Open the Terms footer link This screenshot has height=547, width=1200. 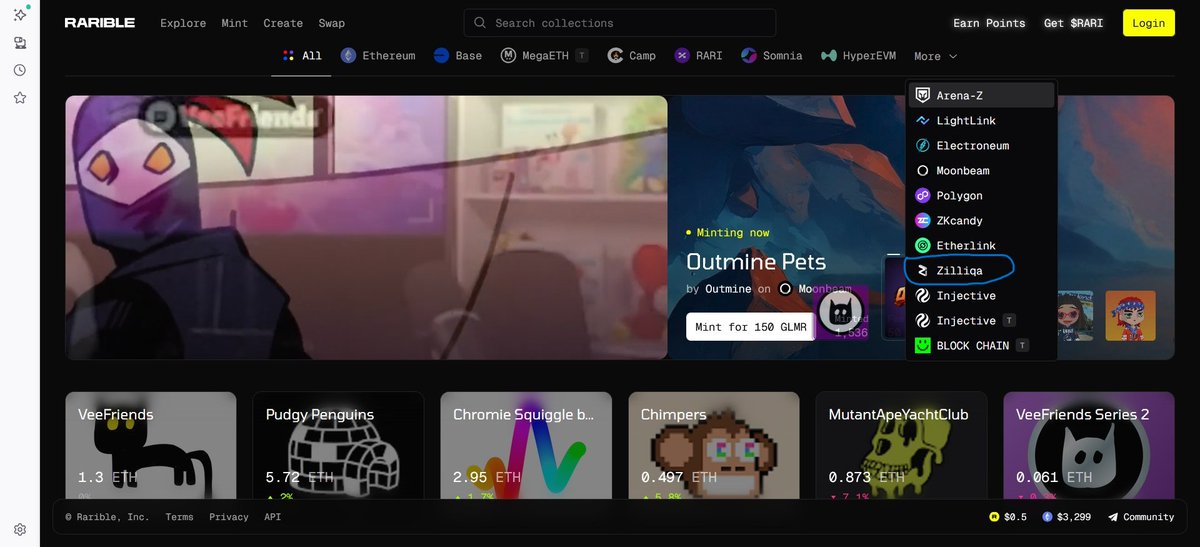(180, 517)
